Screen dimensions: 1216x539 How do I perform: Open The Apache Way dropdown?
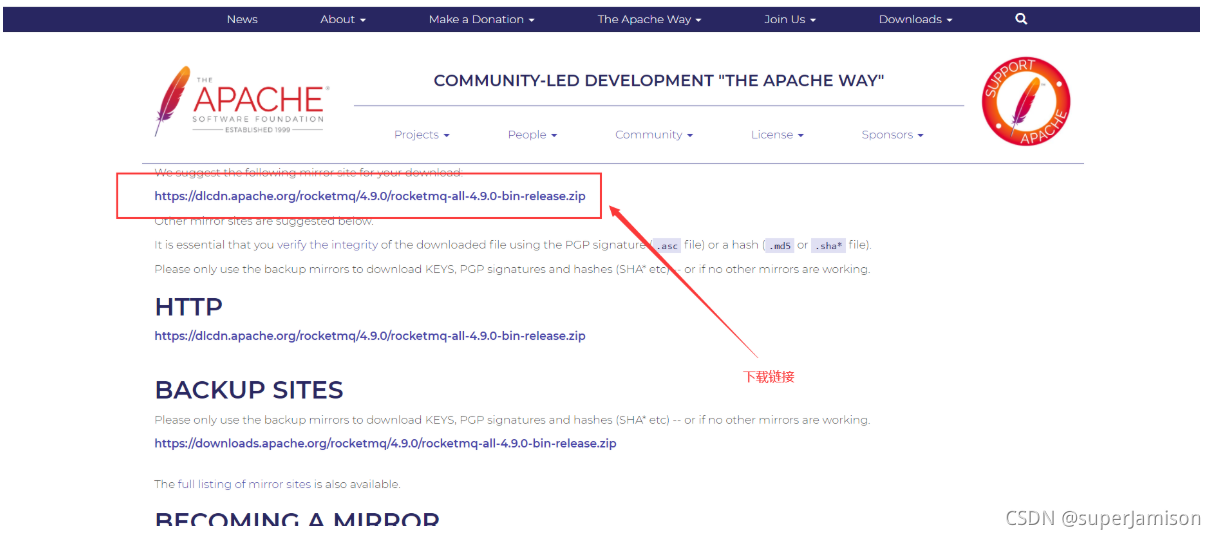650,19
